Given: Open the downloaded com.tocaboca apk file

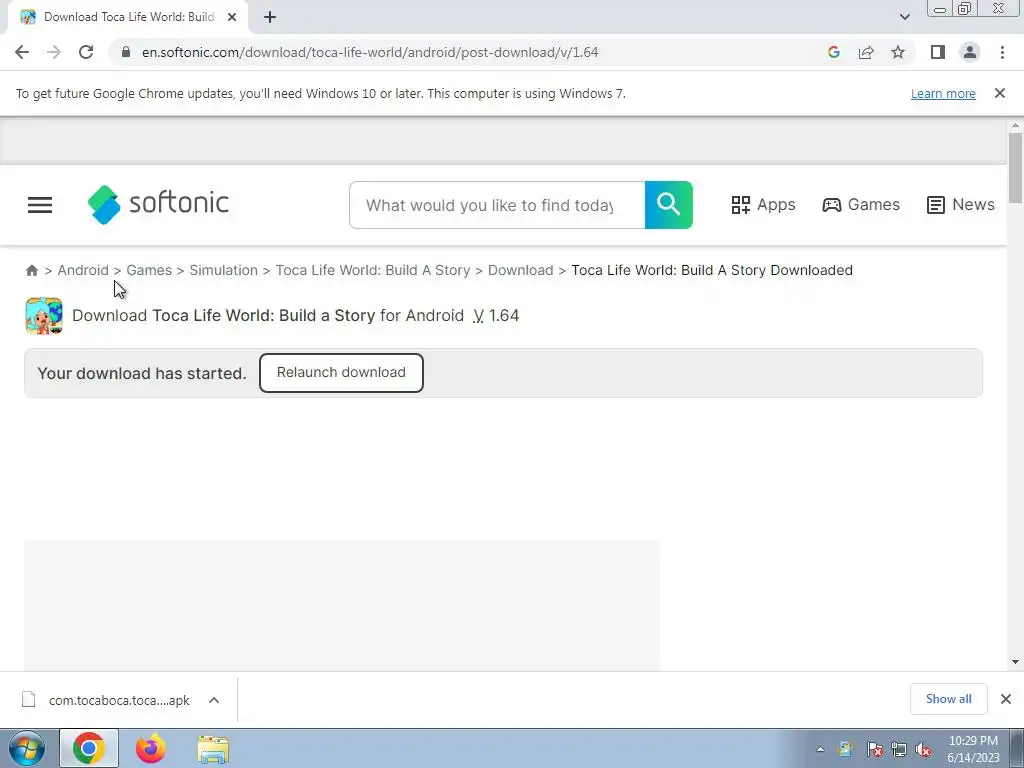Looking at the screenshot, I should click(x=119, y=700).
